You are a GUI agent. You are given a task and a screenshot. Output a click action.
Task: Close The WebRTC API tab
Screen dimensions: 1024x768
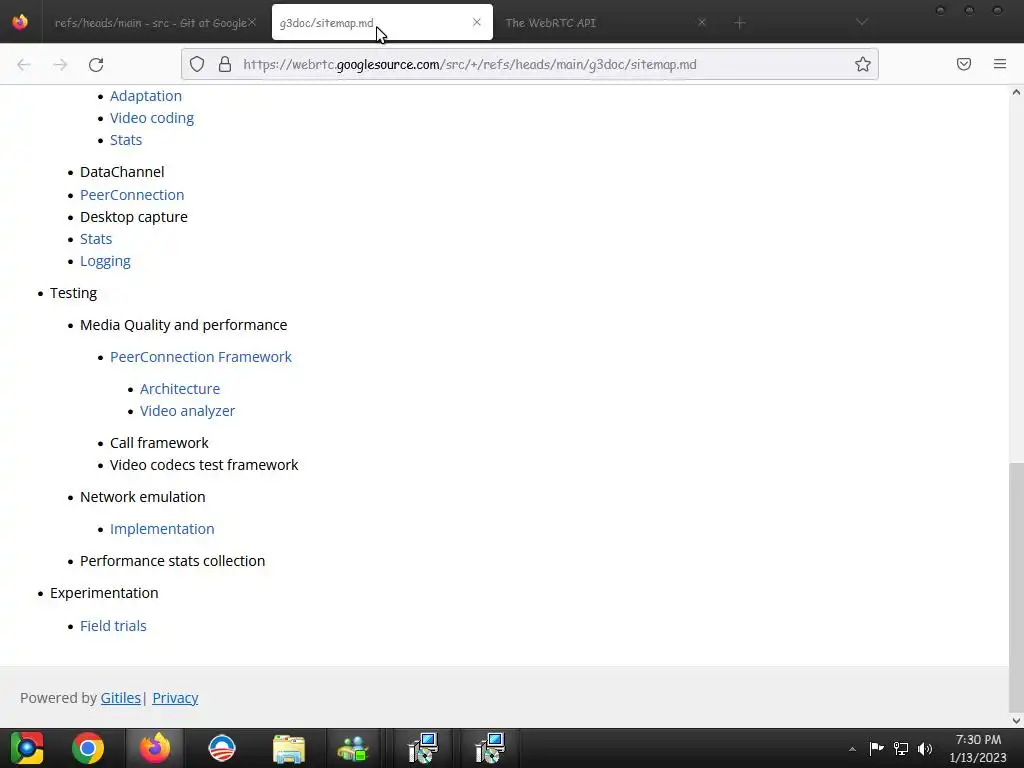tap(702, 22)
